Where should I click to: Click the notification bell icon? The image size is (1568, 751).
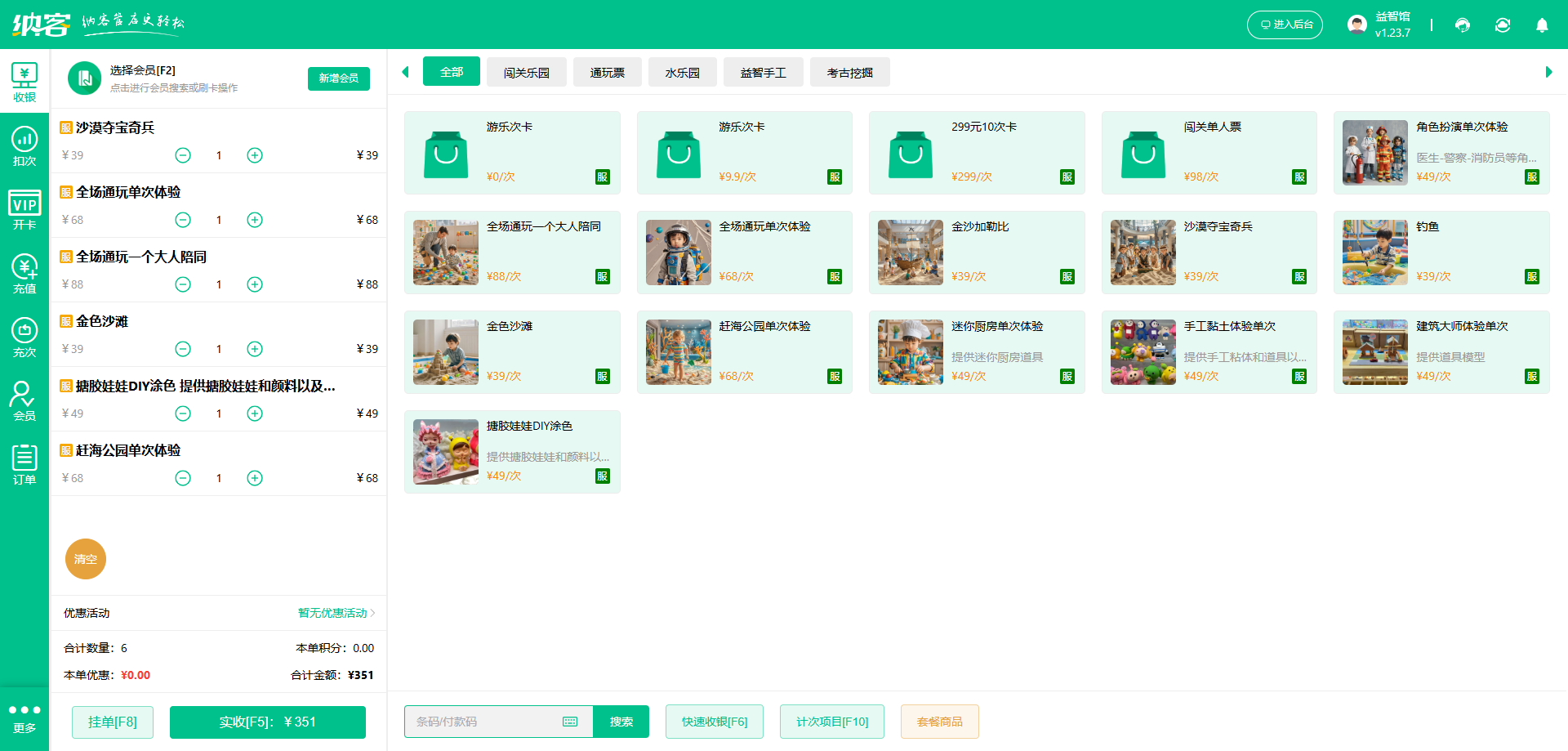click(x=1542, y=25)
